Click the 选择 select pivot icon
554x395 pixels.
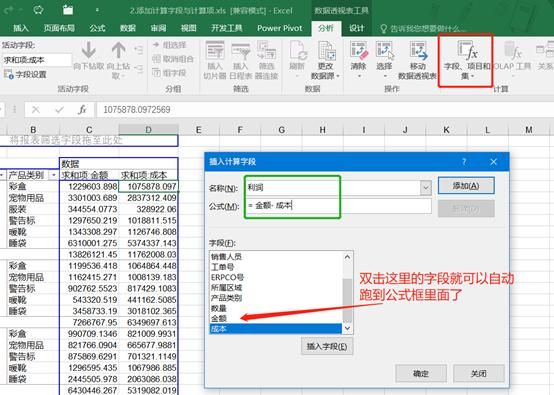[384, 49]
